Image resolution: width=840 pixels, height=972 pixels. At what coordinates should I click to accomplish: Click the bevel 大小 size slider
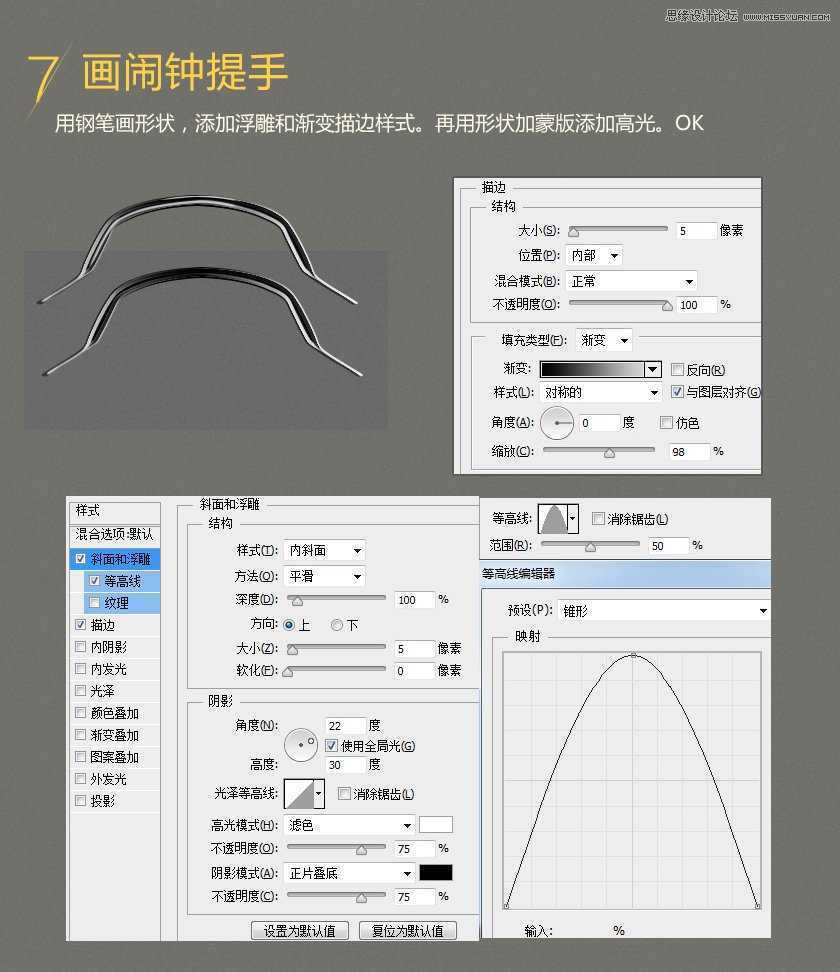click(337, 648)
